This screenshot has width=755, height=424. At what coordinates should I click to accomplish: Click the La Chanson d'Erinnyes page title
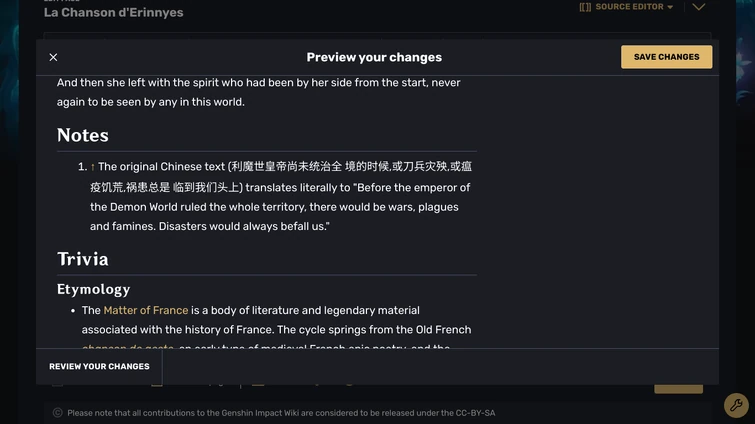(114, 13)
